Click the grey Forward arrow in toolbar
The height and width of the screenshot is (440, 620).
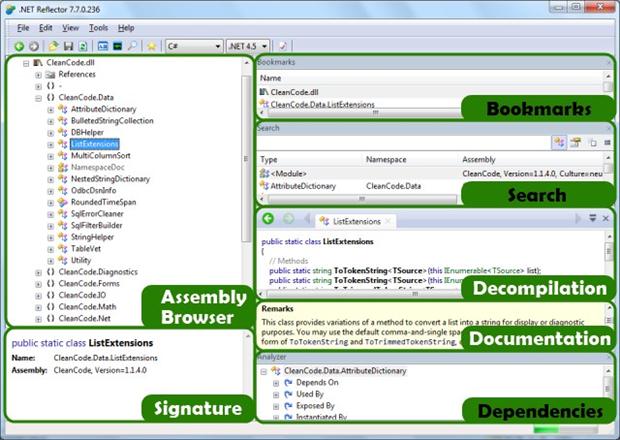pyautogui.click(x=34, y=46)
